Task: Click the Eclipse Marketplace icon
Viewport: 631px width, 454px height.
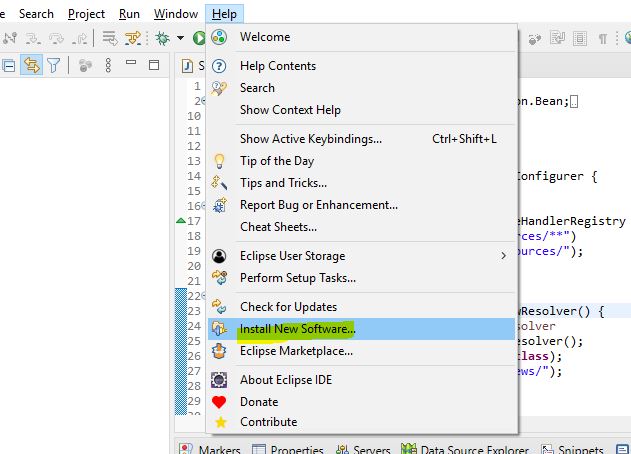Action: point(219,351)
